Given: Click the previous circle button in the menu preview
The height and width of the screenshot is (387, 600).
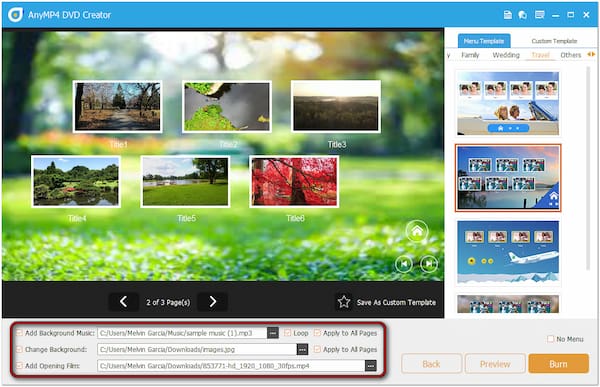Looking at the screenshot, I should pyautogui.click(x=404, y=264).
